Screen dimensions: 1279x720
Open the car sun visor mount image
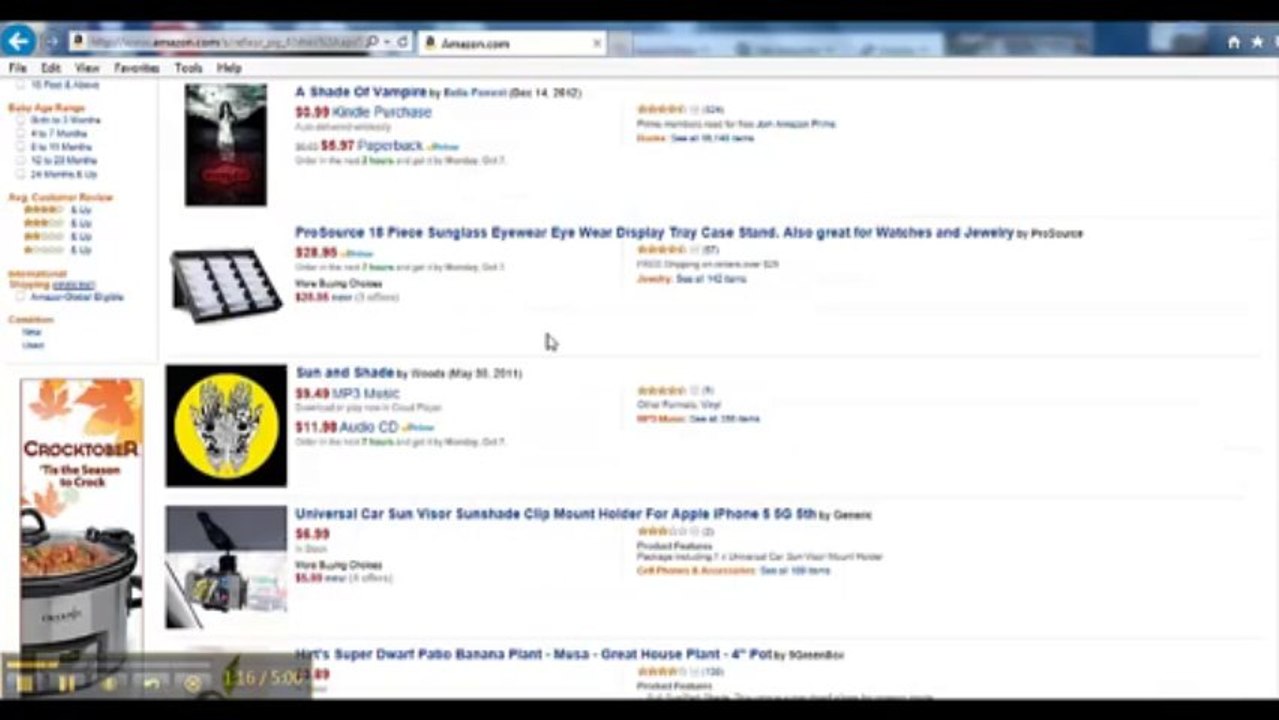point(226,566)
